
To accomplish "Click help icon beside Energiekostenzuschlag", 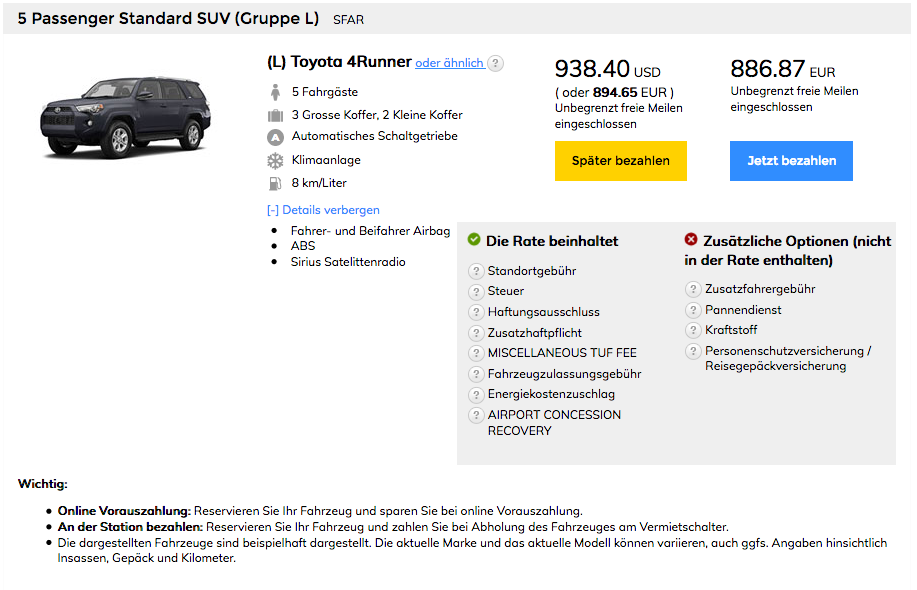I will click(476, 394).
